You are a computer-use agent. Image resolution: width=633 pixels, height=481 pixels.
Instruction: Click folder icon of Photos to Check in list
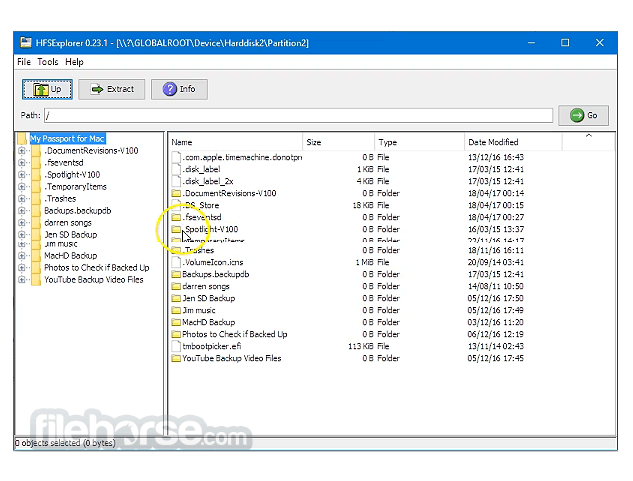pyautogui.click(x=176, y=334)
